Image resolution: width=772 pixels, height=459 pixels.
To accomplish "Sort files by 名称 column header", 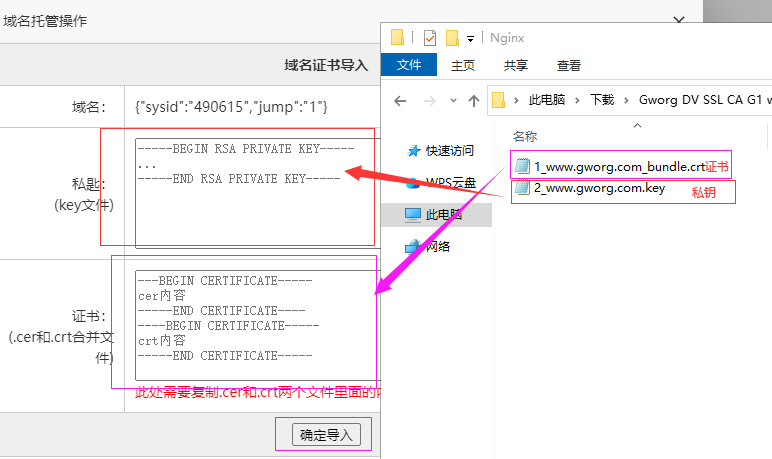I will pyautogui.click(x=525, y=136).
